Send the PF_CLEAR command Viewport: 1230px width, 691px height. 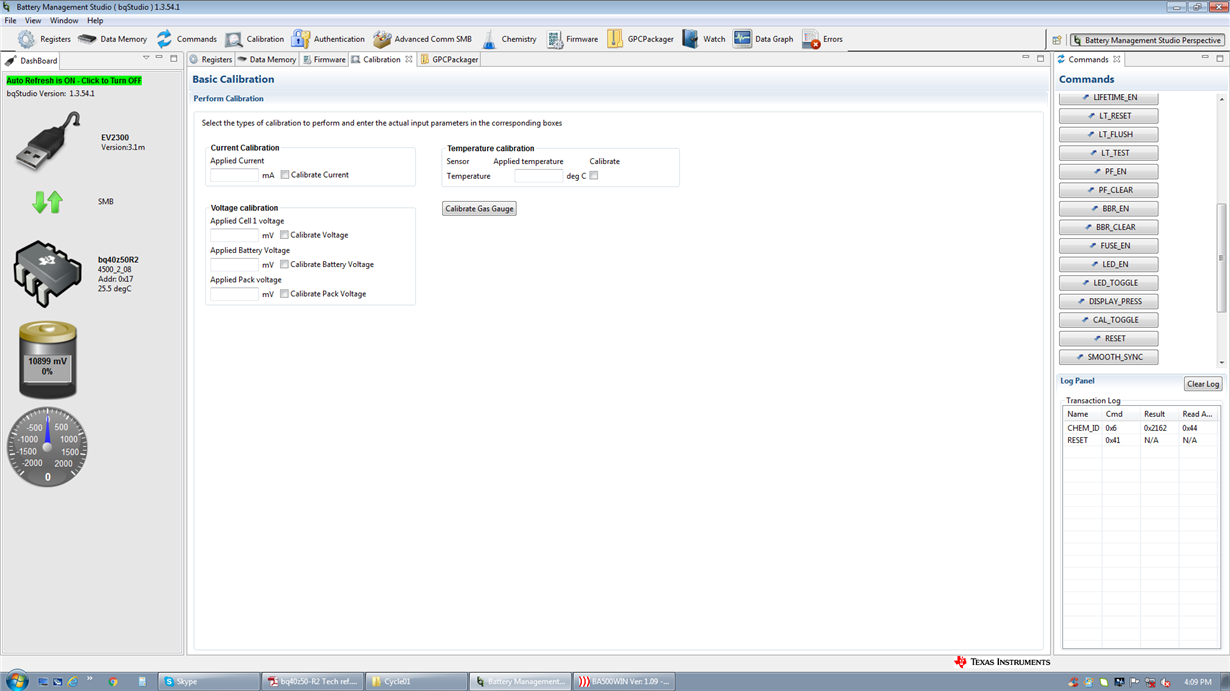coord(1109,190)
